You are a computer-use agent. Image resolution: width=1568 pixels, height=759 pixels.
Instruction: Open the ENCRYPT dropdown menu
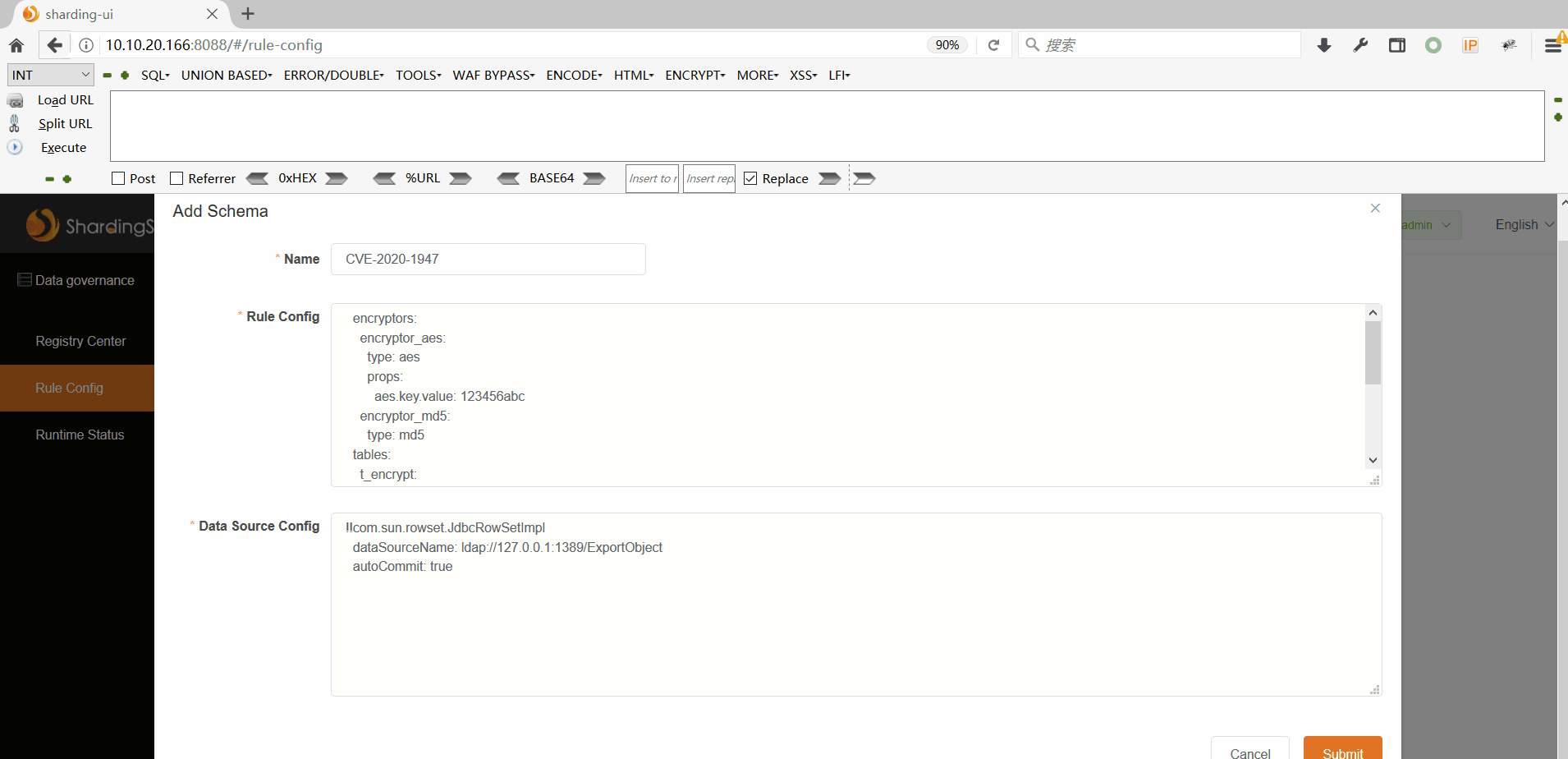point(695,75)
